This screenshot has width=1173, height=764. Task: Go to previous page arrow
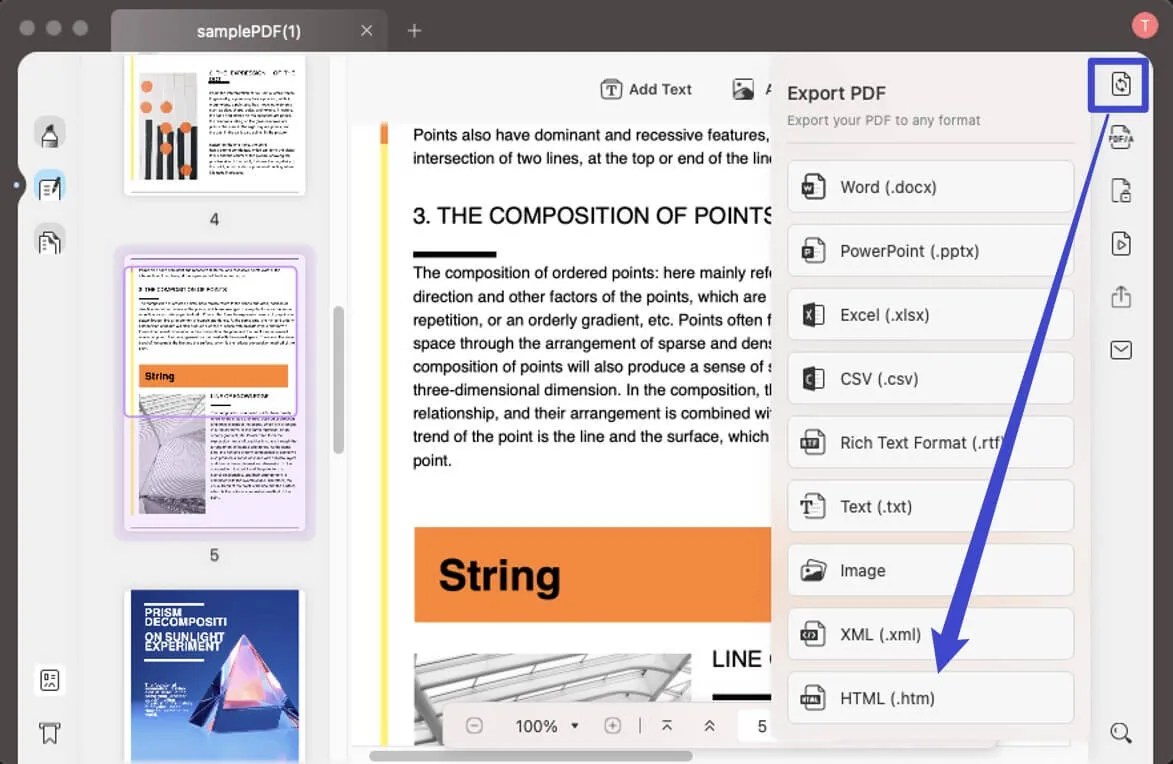click(709, 726)
